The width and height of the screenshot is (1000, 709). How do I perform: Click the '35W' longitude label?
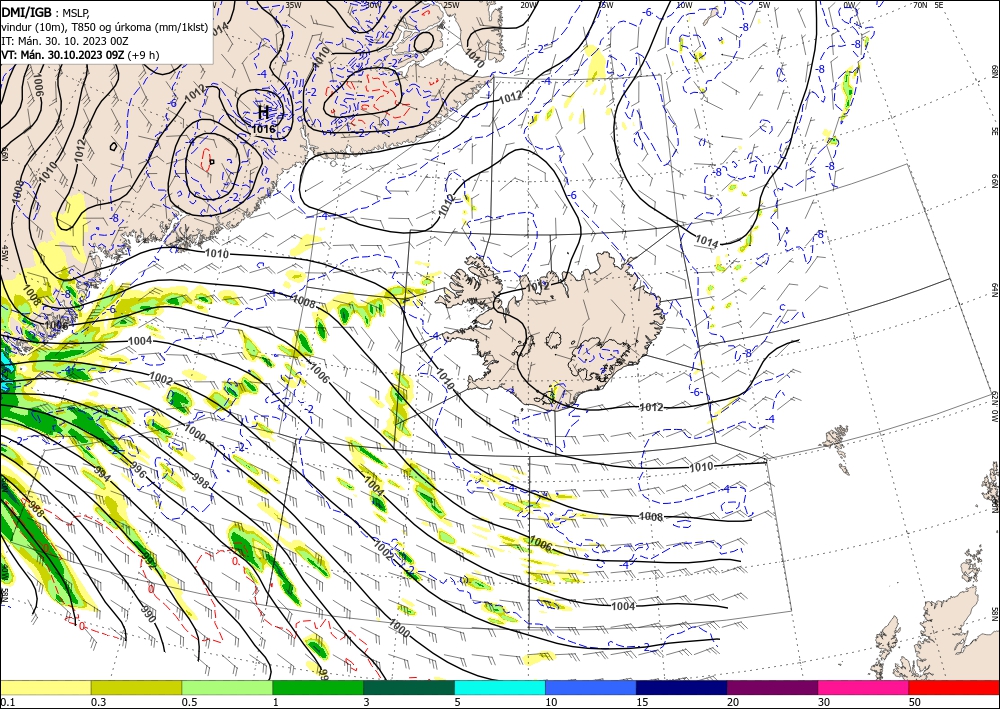point(293,5)
